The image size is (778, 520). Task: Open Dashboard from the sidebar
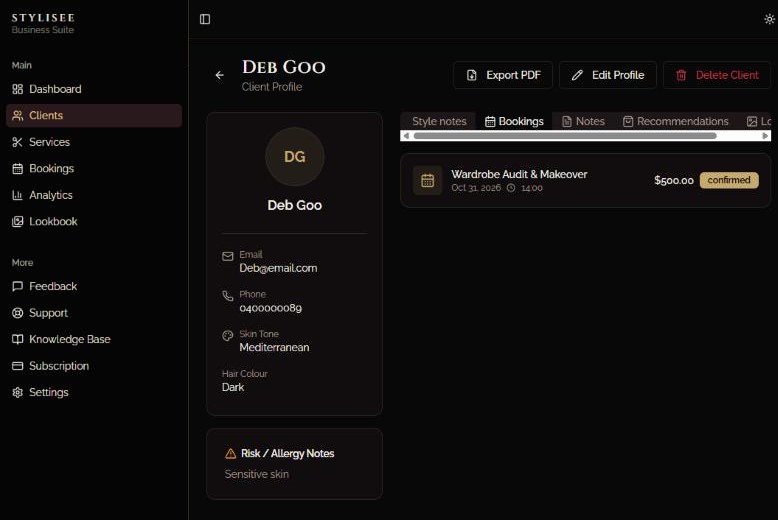[x=94, y=89]
